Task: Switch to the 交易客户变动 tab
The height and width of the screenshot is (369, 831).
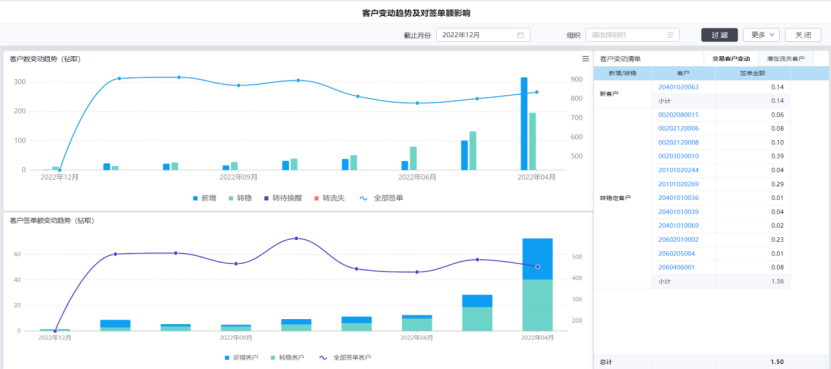Action: [x=731, y=59]
